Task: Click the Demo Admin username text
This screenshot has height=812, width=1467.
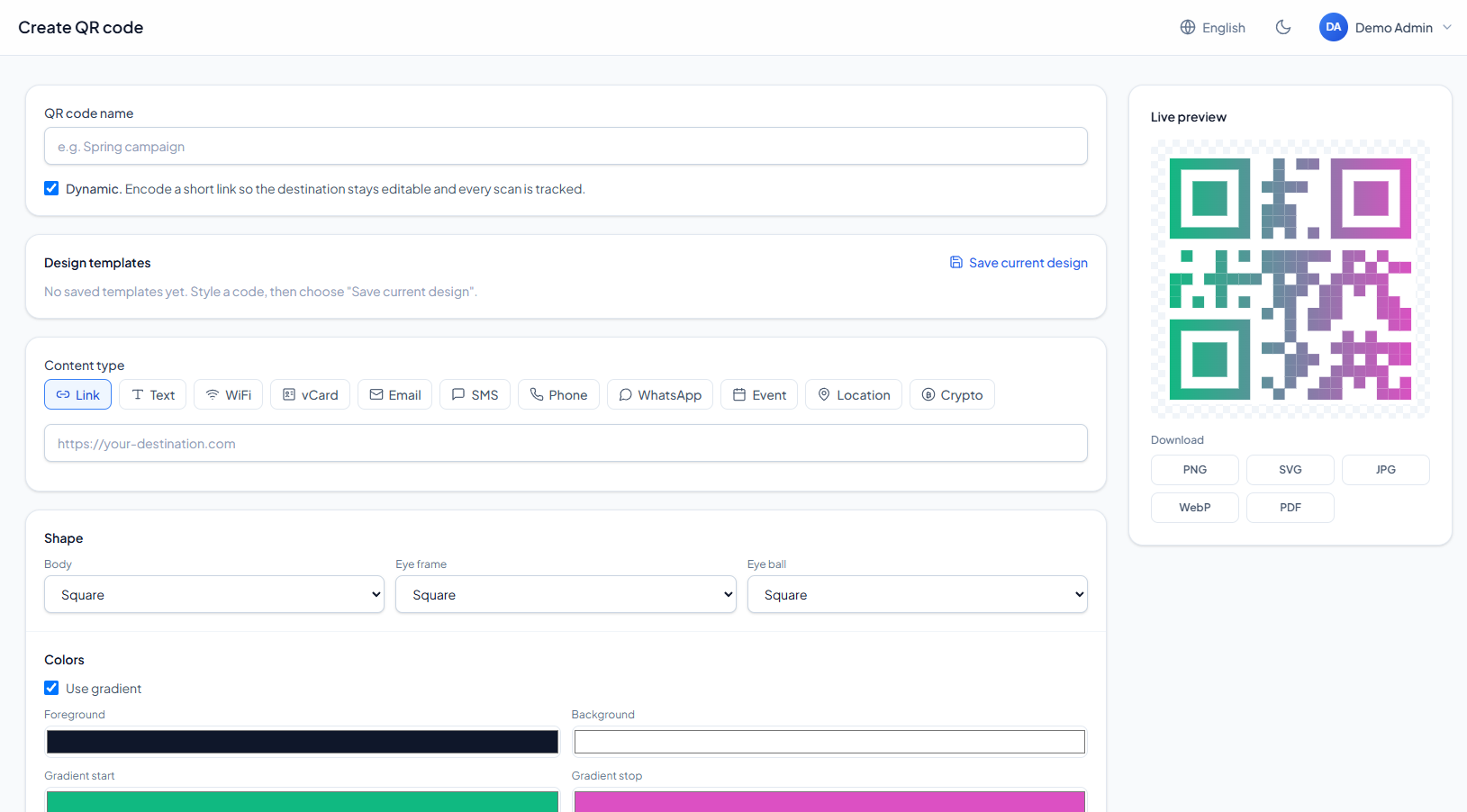Action: pos(1394,28)
